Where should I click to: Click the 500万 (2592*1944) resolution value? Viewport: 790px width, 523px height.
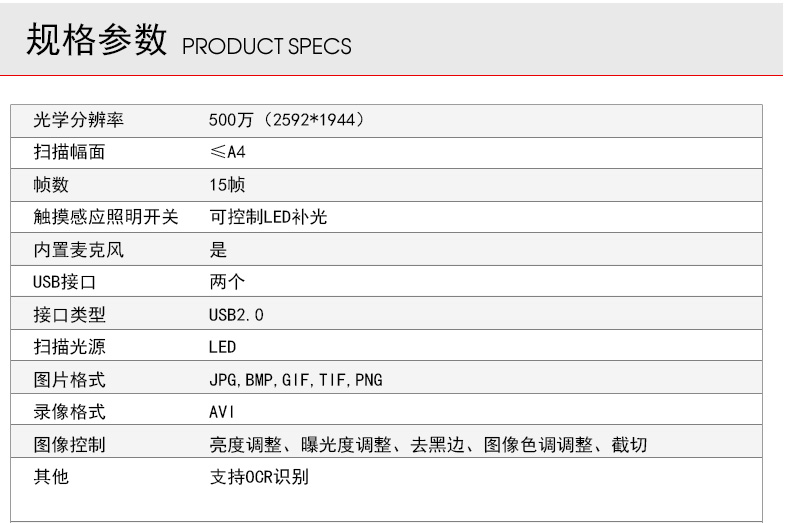point(285,121)
